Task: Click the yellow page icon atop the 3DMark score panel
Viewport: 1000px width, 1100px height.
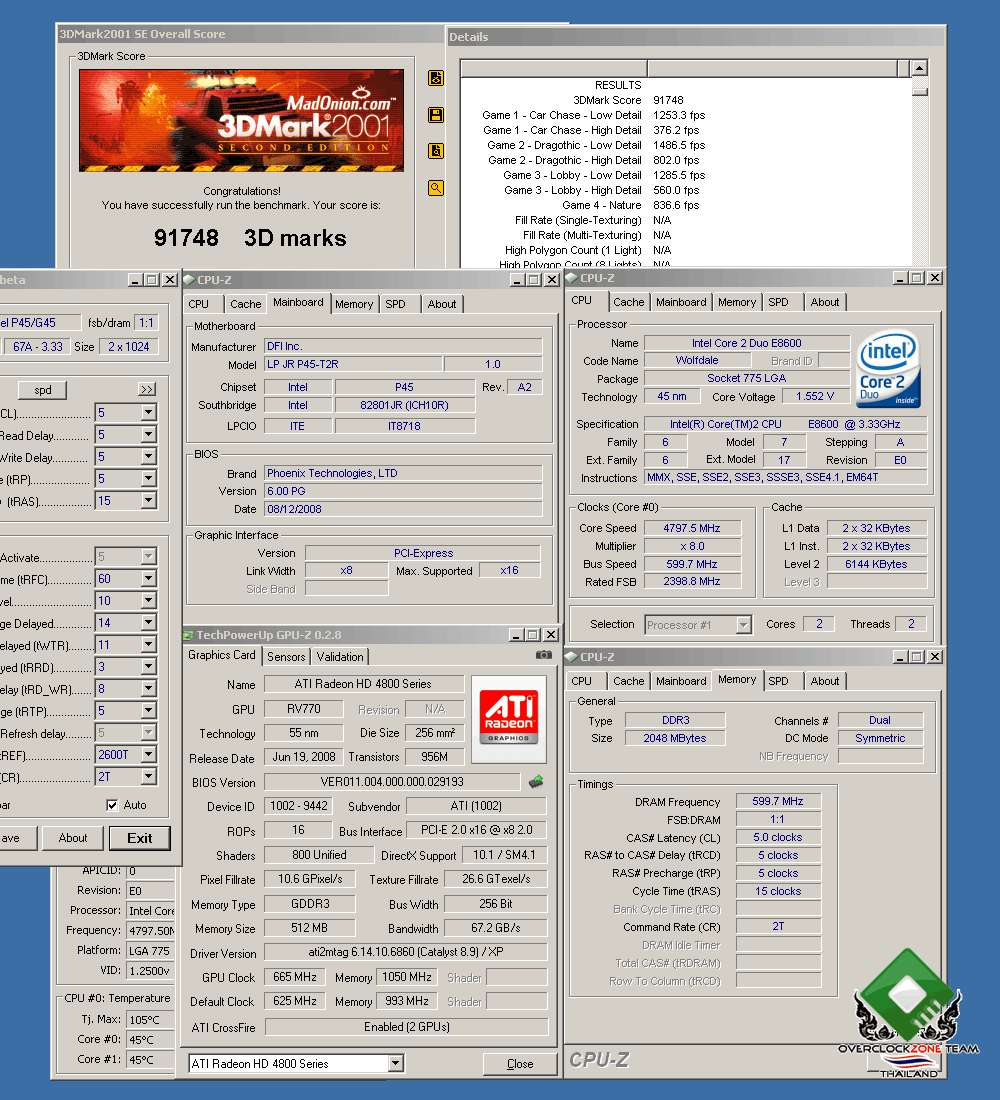Action: 436,78
